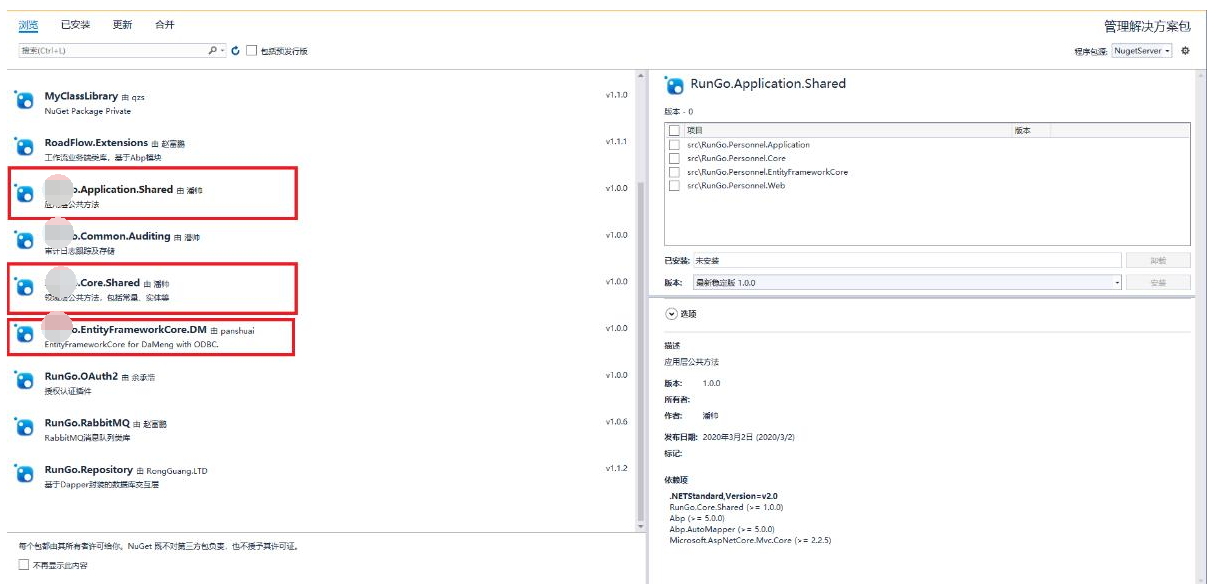The height and width of the screenshot is (588, 1215).
Task: Click the MyClassLibrary package icon
Action: pyautogui.click(x=24, y=99)
